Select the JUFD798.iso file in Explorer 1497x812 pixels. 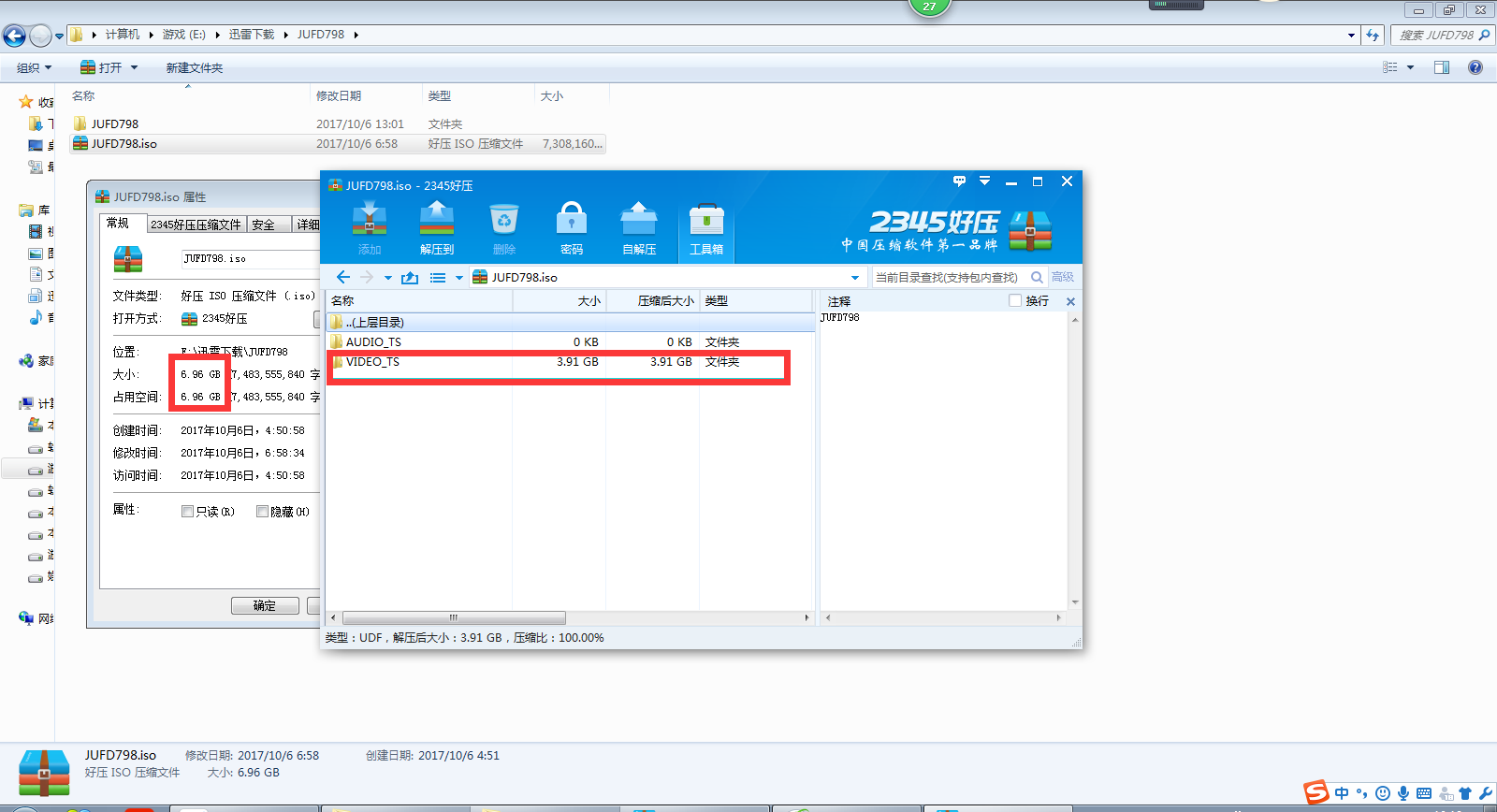[x=338, y=143]
